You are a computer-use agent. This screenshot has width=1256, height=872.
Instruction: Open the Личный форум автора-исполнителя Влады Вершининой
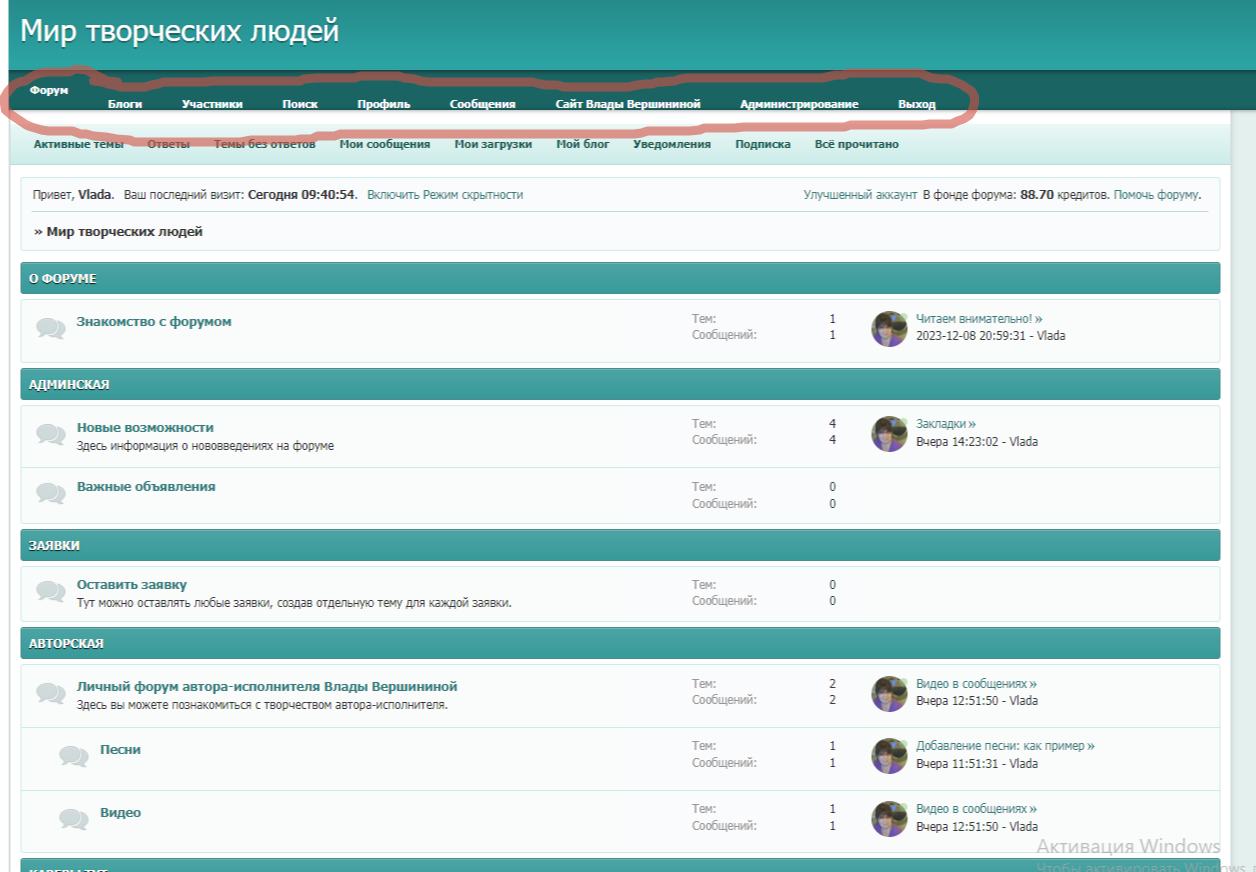[x=267, y=687]
